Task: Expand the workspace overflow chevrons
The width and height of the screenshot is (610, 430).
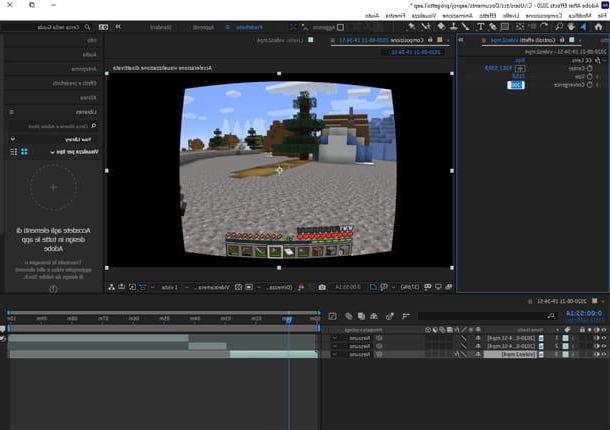Action: [x=118, y=27]
